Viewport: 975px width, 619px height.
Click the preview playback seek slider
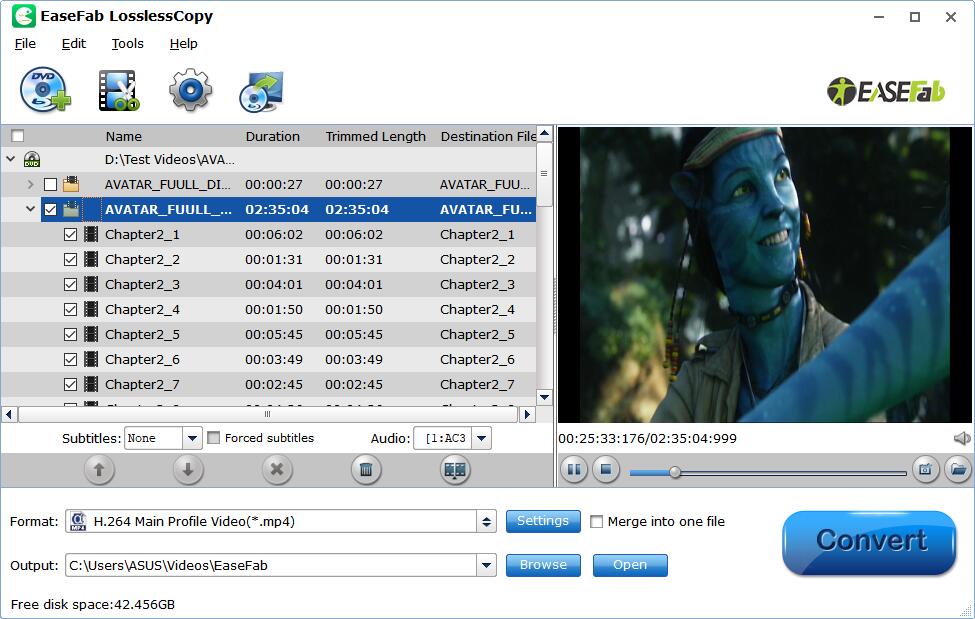(767, 473)
